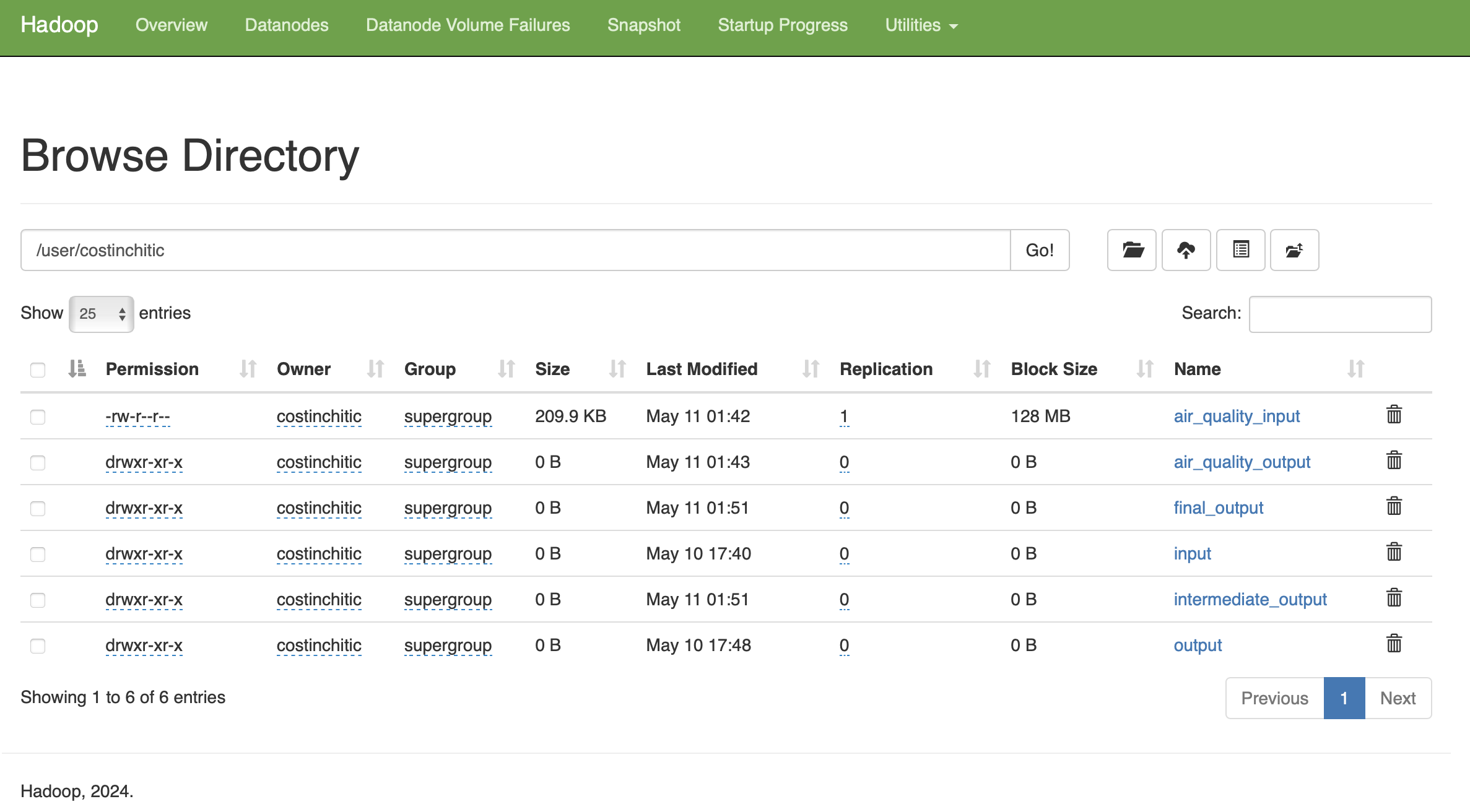The image size is (1470, 812).
Task: Tick the checkbox for air_quality_input row
Action: pyautogui.click(x=38, y=417)
